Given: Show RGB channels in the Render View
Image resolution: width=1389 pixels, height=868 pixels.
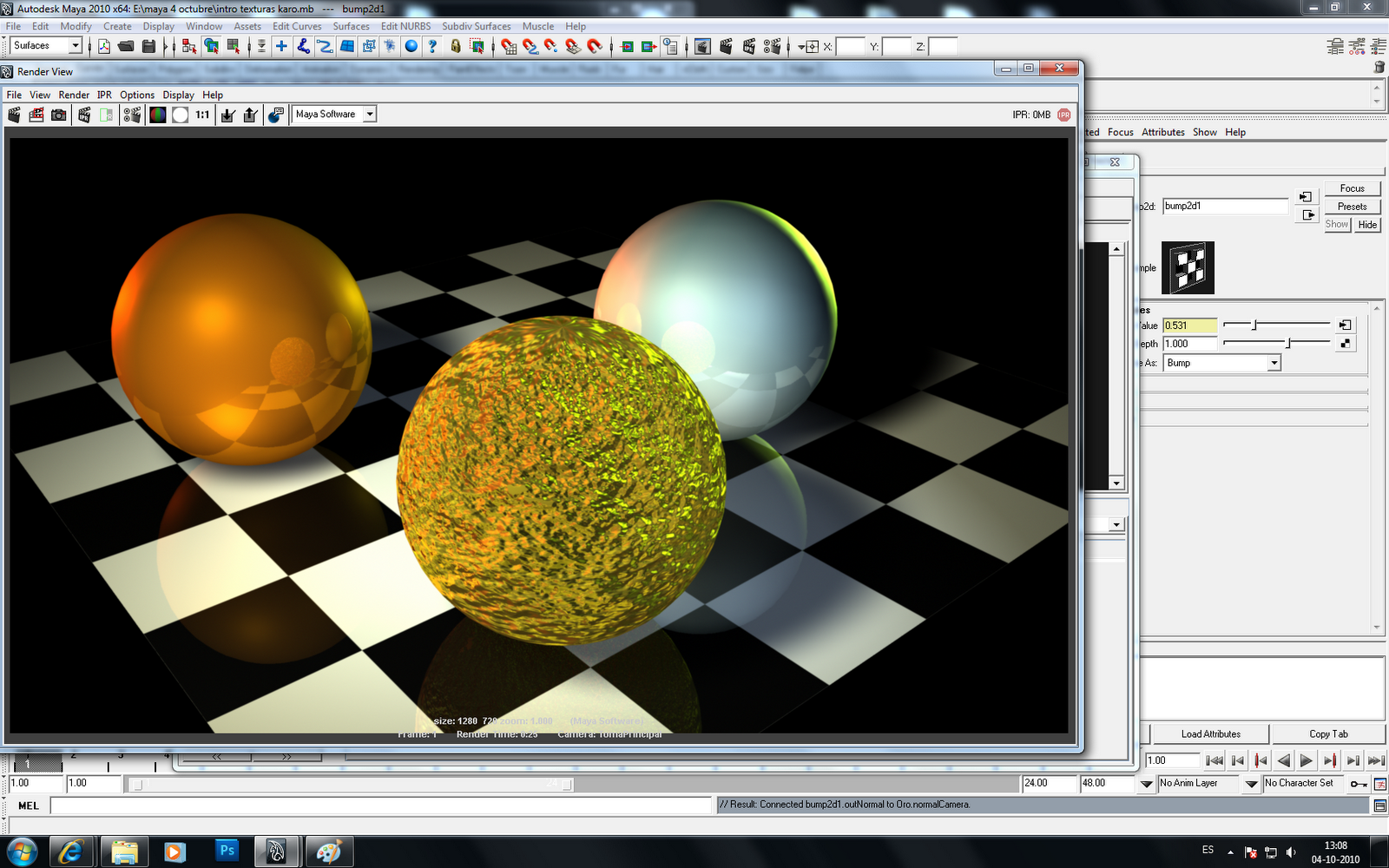Looking at the screenshot, I should (158, 114).
